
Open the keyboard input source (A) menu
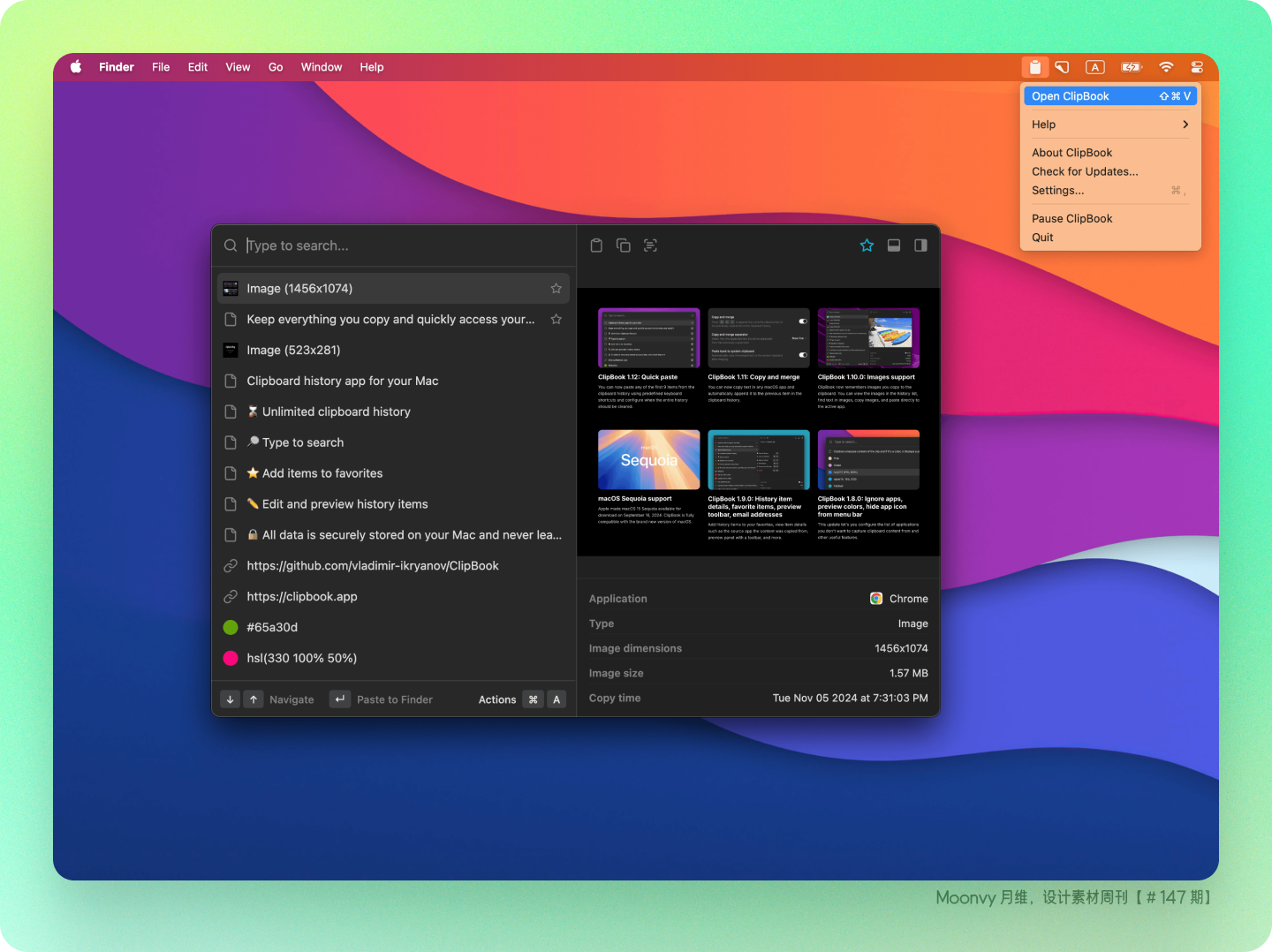tap(1095, 67)
